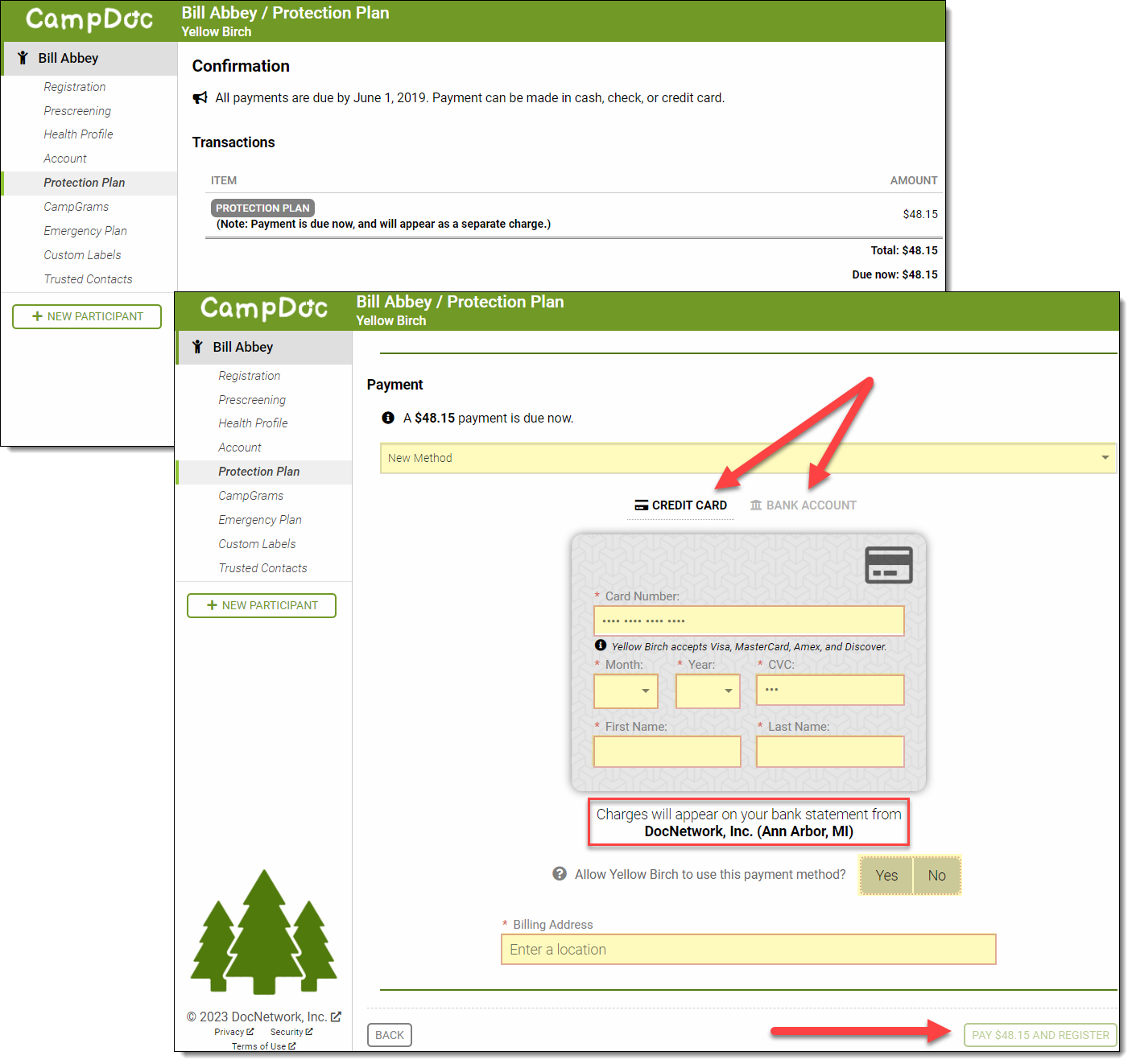The width and height of the screenshot is (1132, 1064).
Task: Open the Terms of Use link
Action: click(x=262, y=1046)
